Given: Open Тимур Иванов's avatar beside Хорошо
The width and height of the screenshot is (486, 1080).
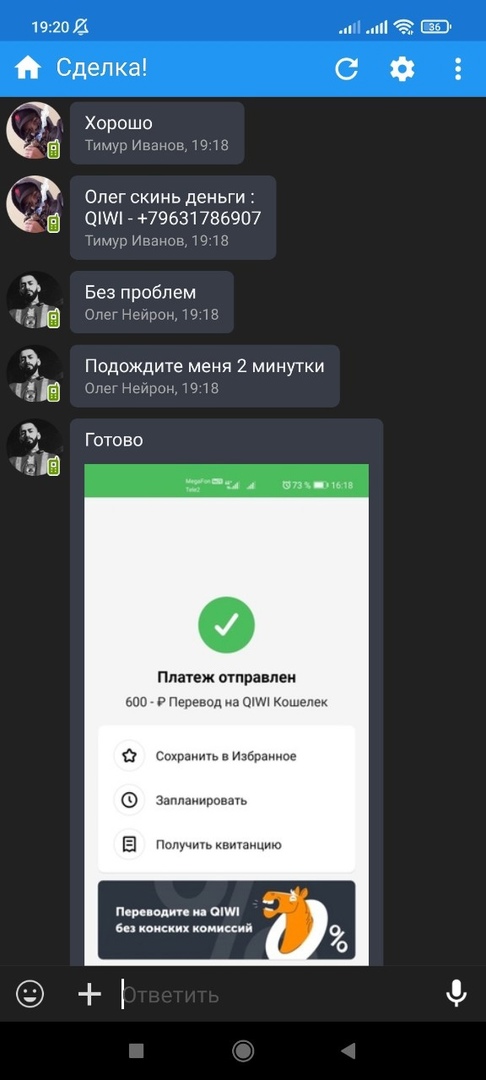Looking at the screenshot, I should coord(34,131).
